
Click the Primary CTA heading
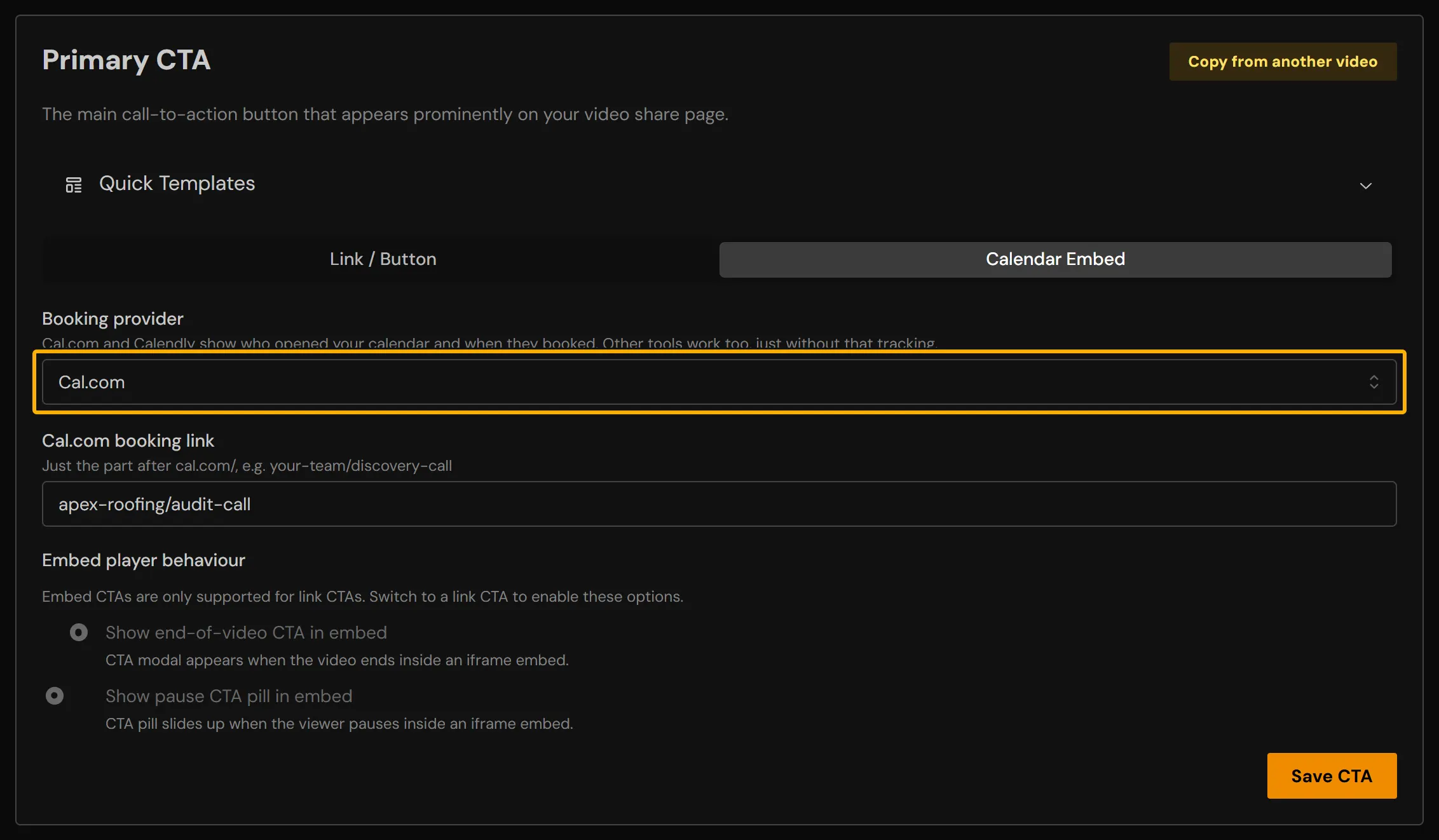point(126,60)
